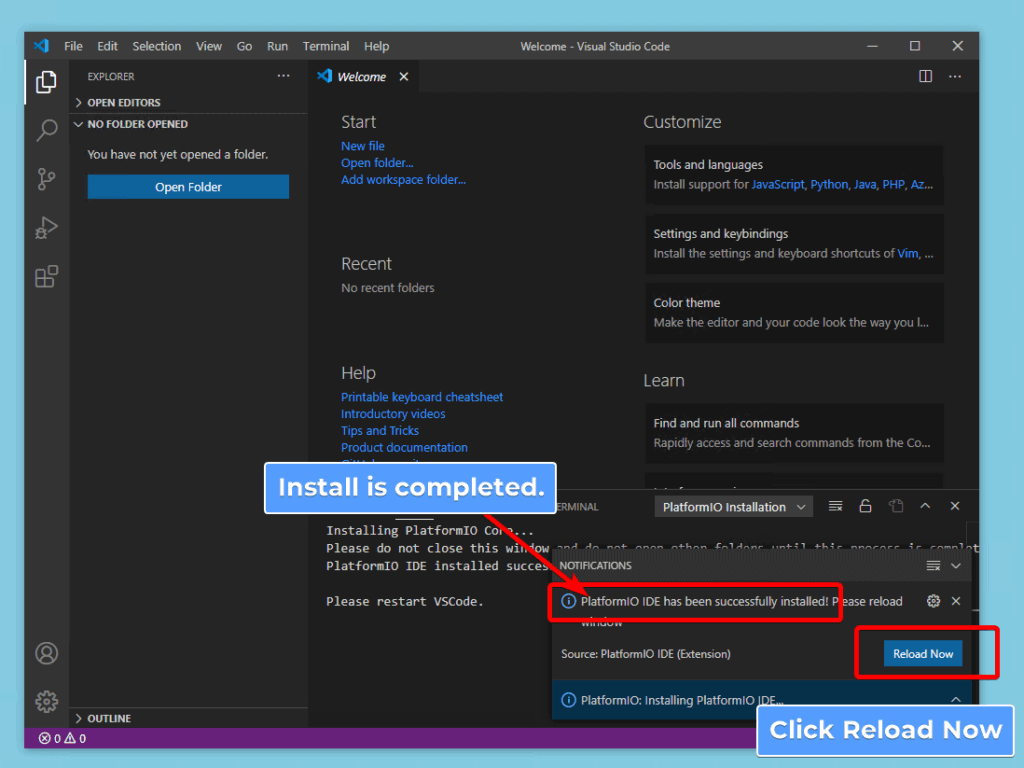Clear all notifications icon
Image resolution: width=1024 pixels, height=768 pixels.
click(x=933, y=566)
